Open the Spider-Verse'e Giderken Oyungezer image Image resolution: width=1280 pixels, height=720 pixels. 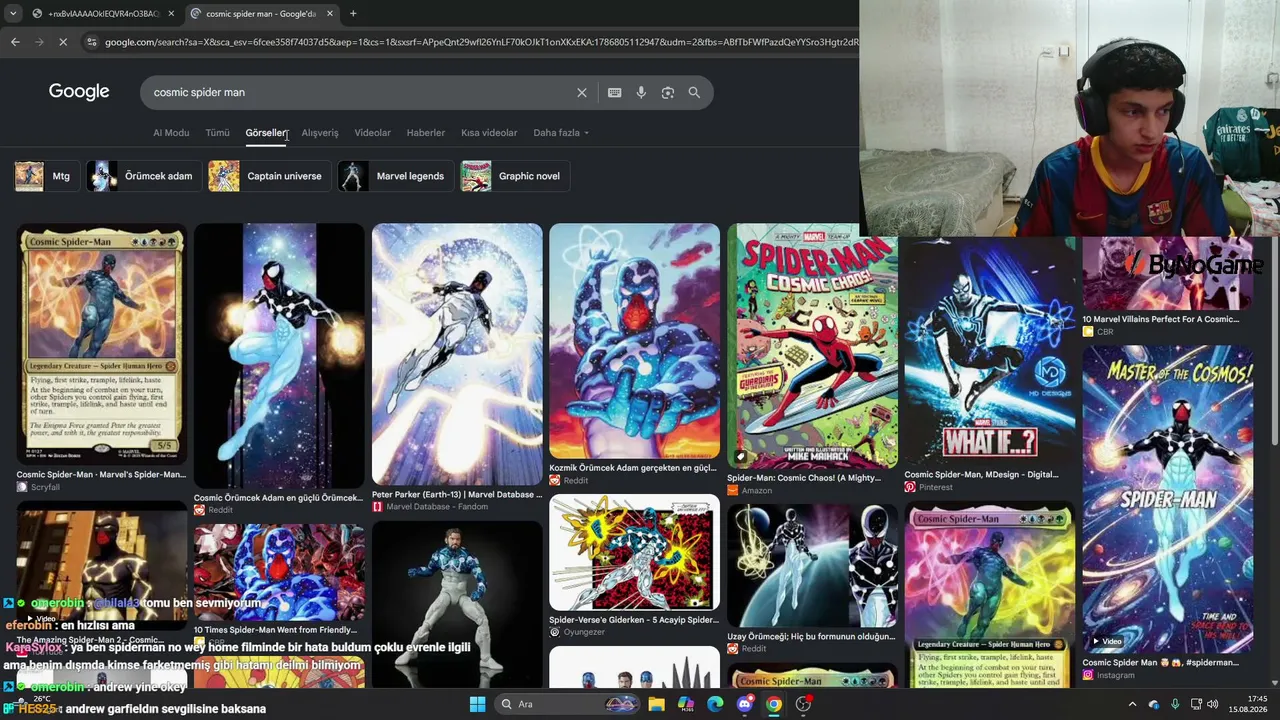(x=634, y=553)
